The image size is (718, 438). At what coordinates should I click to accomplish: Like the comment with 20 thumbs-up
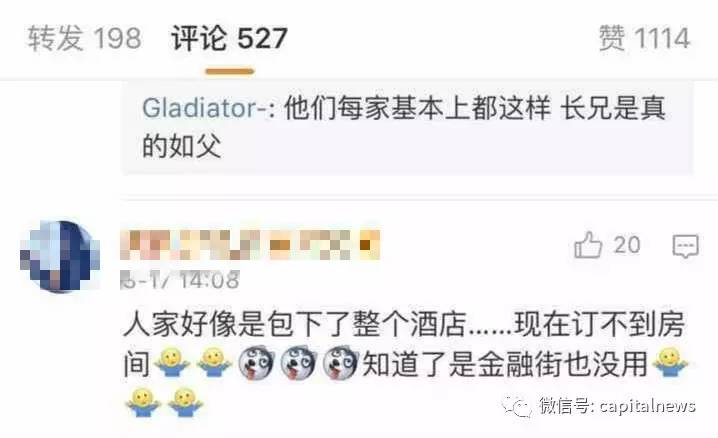pos(588,245)
